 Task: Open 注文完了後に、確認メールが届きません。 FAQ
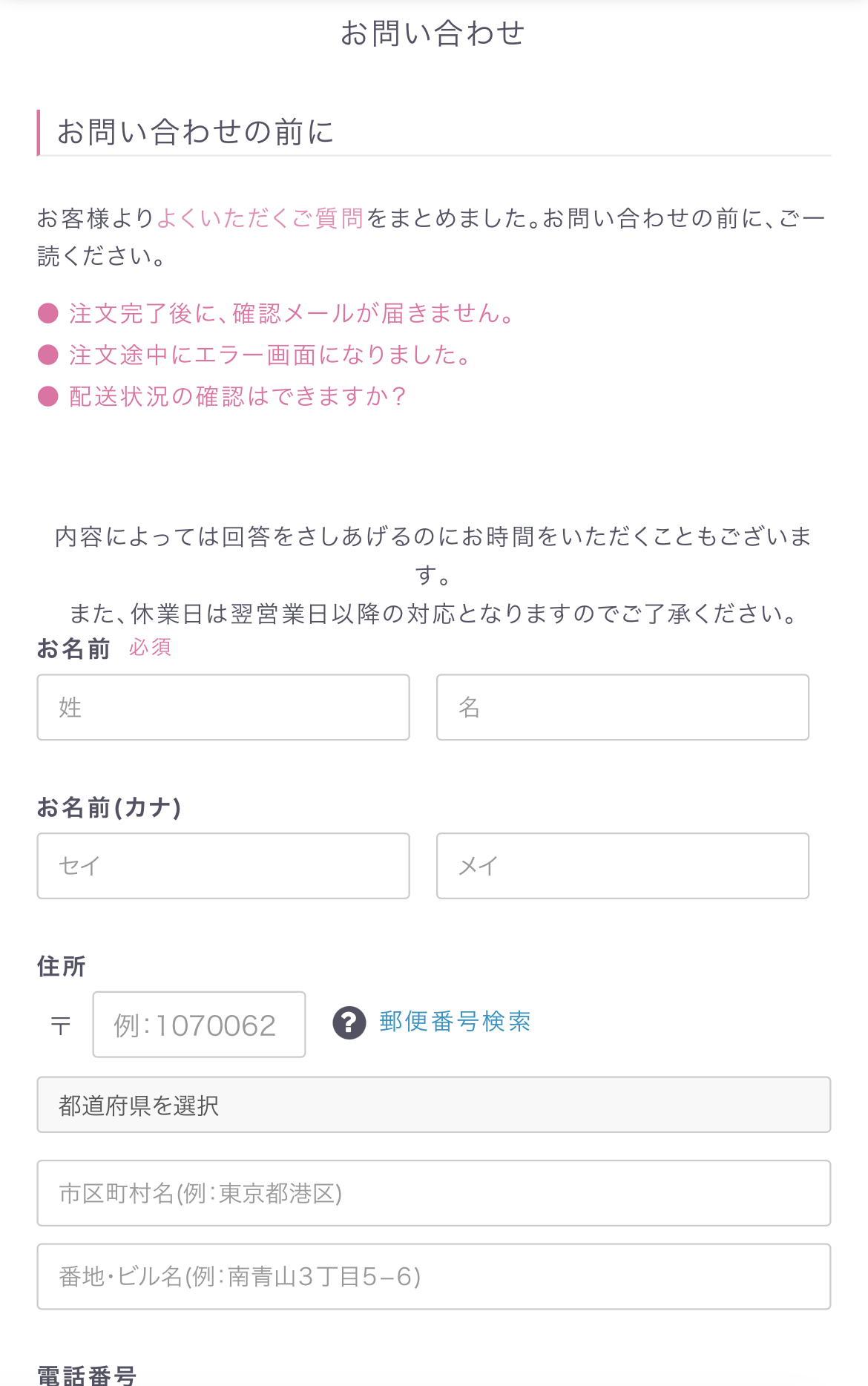click(x=292, y=313)
